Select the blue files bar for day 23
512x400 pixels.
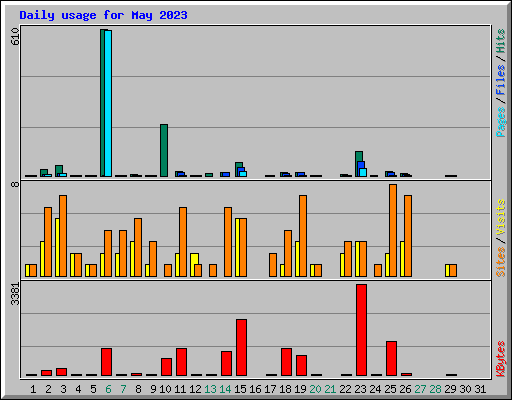tap(361, 165)
